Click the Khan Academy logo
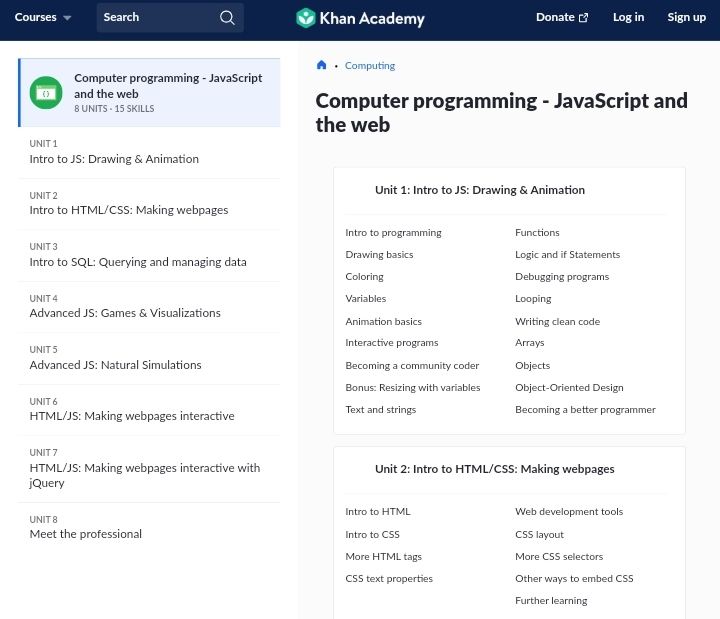 360,18
